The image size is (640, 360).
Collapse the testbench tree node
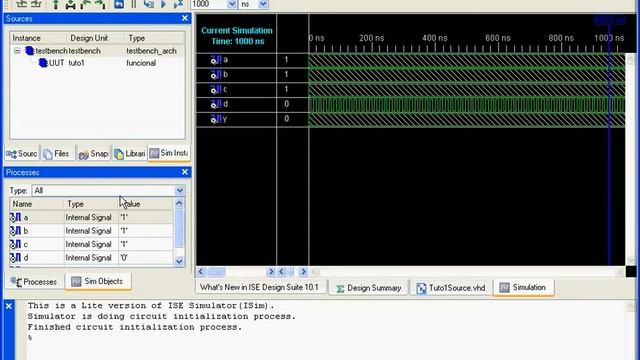(17, 51)
